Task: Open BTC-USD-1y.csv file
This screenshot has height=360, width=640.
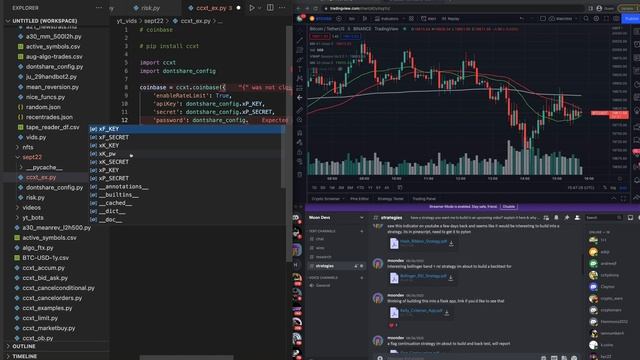Action: point(45,258)
